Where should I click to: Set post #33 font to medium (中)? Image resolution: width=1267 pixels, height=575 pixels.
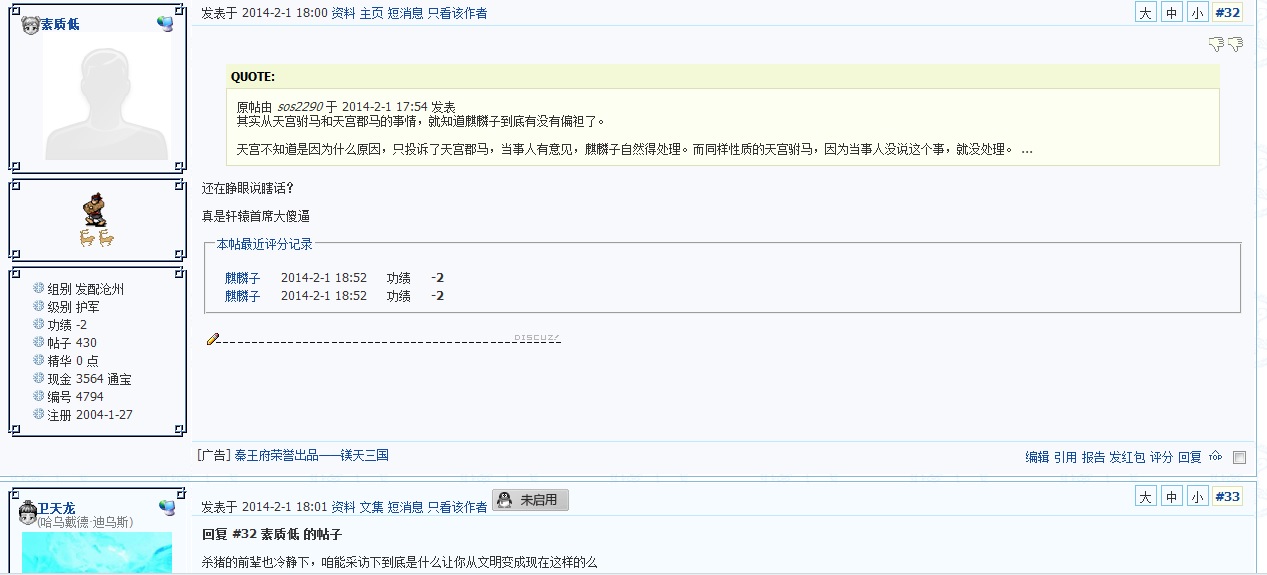(1172, 497)
